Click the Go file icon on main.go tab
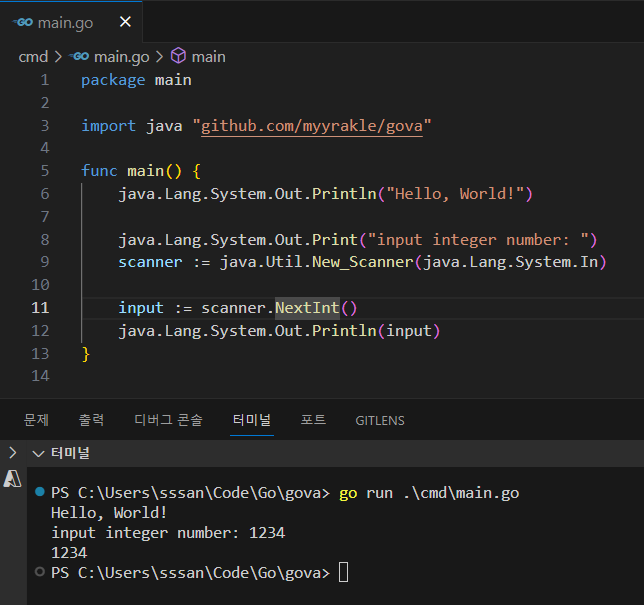This screenshot has width=644, height=605. tap(24, 22)
